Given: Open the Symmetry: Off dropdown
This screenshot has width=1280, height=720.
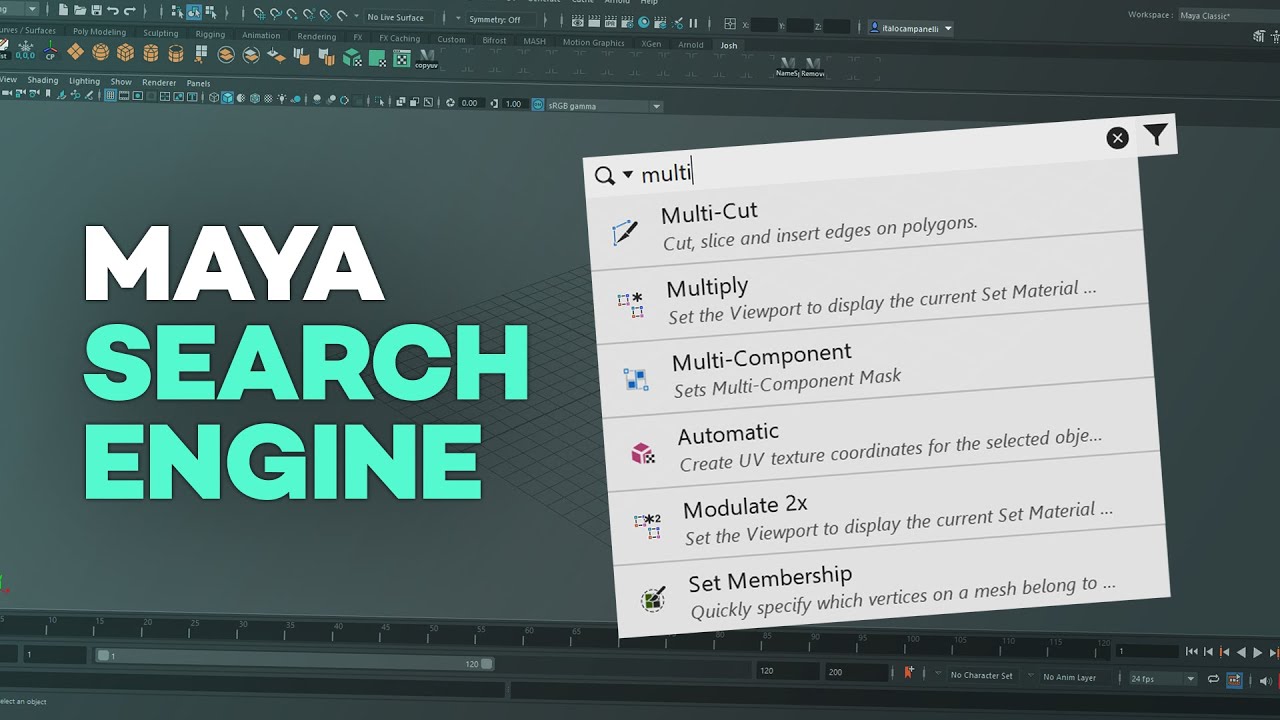Looking at the screenshot, I should click(500, 19).
